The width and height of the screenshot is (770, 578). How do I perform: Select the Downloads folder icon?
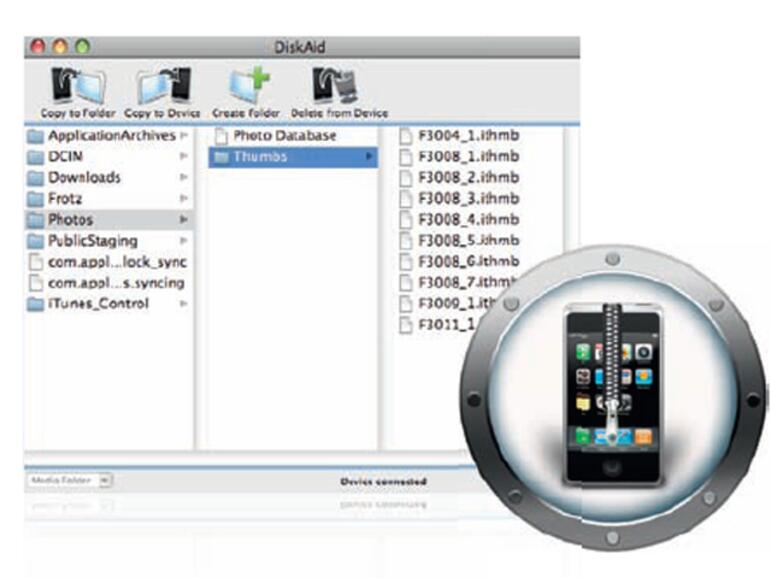tap(35, 178)
